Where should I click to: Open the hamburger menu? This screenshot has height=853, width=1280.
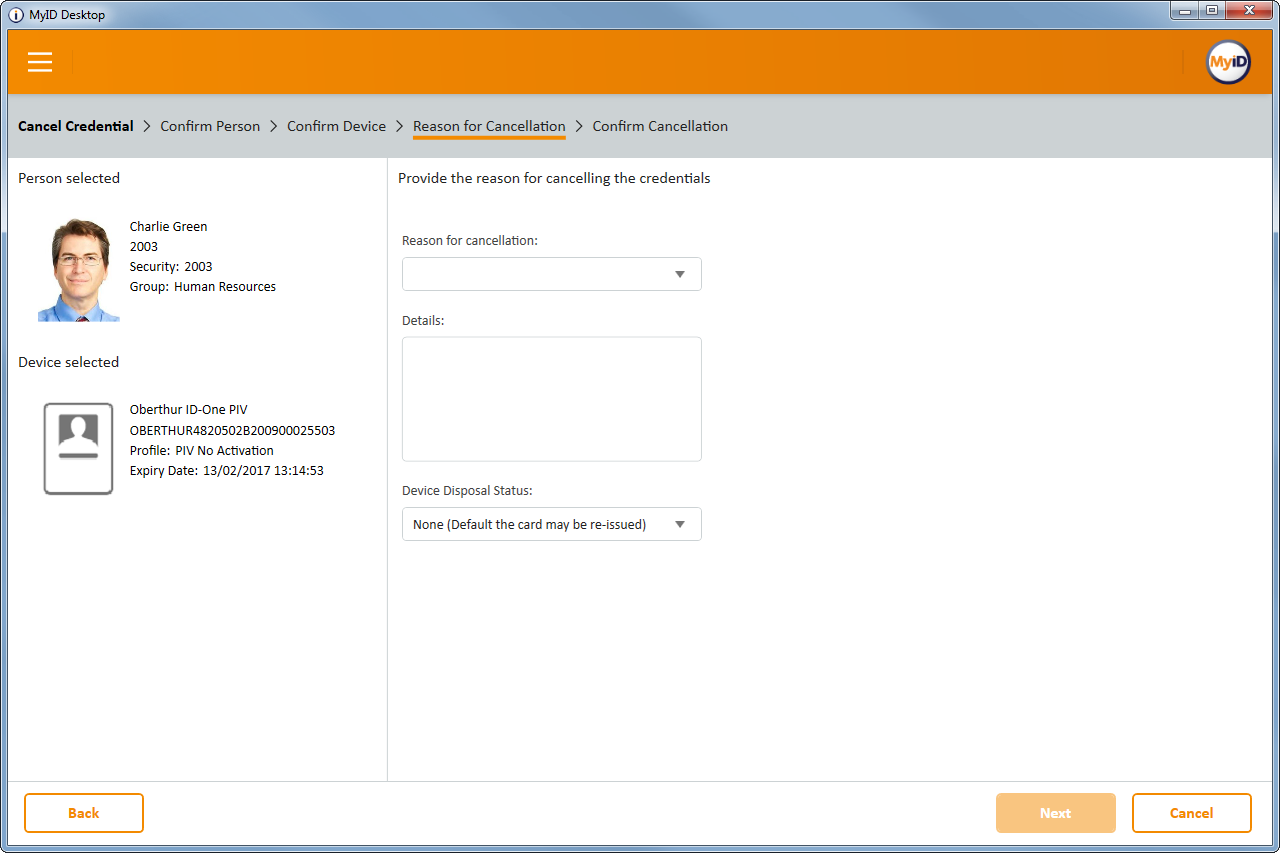(x=40, y=62)
